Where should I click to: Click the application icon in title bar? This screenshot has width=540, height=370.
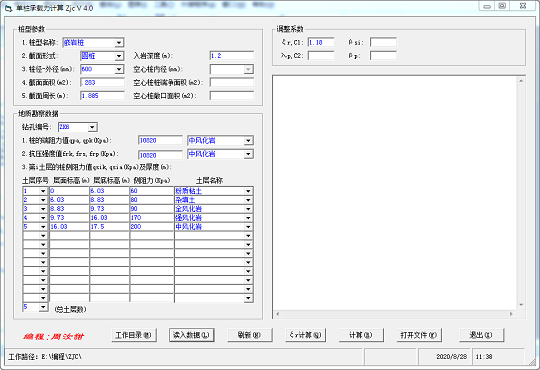[9, 8]
